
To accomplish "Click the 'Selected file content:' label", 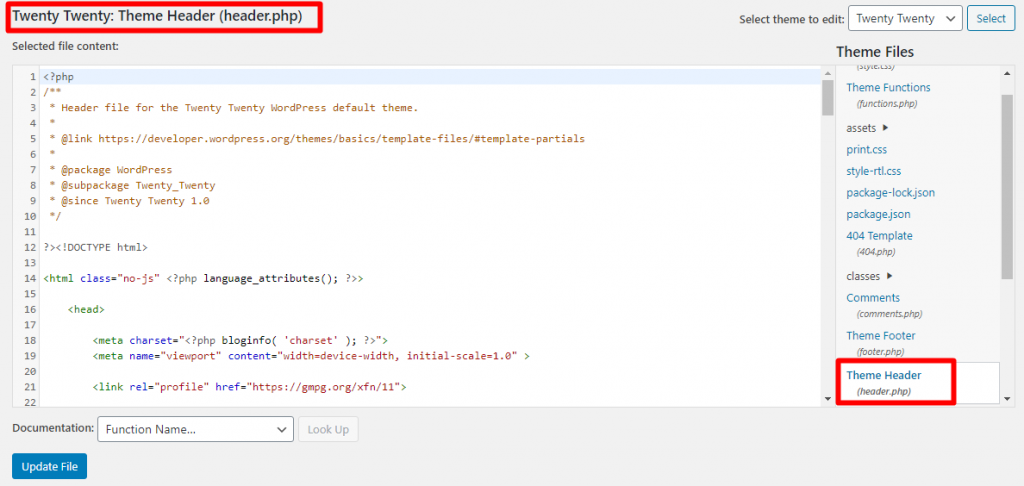I will point(65,46).
